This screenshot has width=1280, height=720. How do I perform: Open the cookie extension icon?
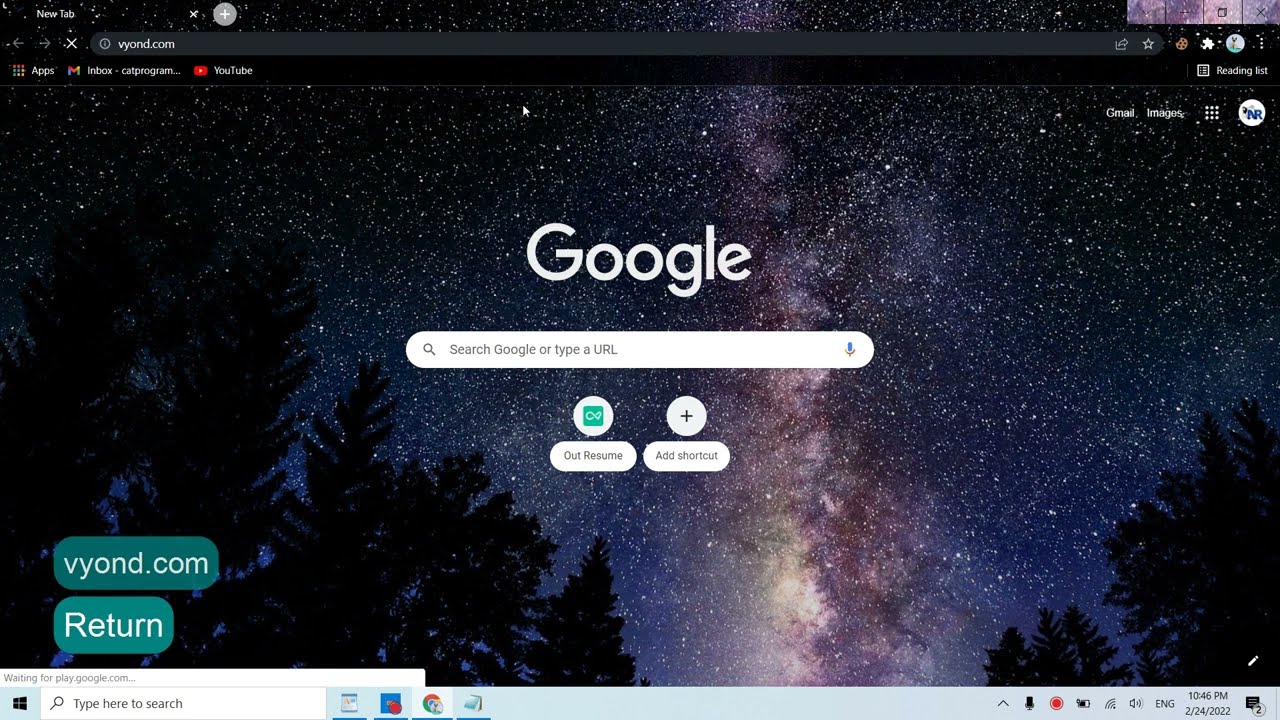pos(1182,44)
